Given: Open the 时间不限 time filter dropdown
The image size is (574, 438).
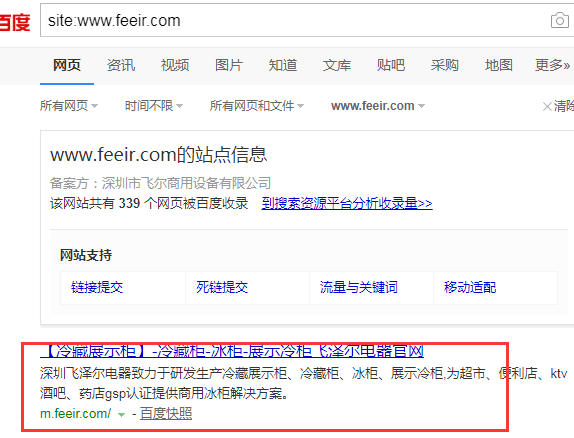Looking at the screenshot, I should click(154, 106).
